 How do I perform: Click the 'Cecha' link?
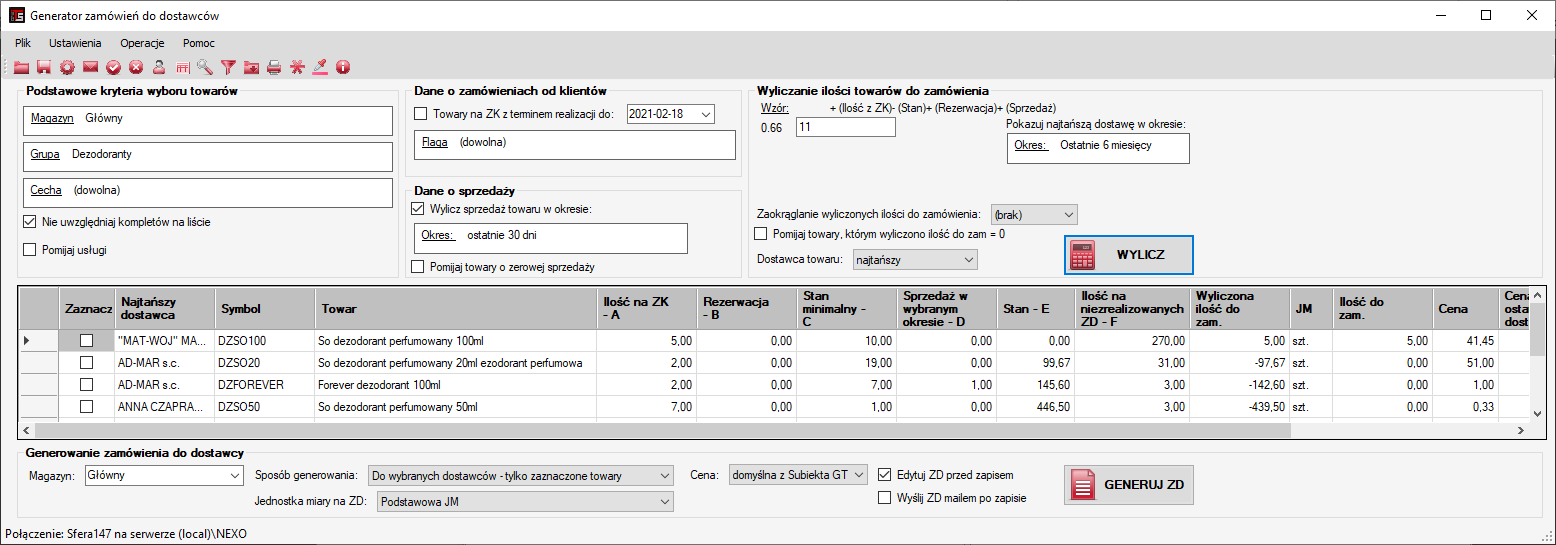[46, 190]
